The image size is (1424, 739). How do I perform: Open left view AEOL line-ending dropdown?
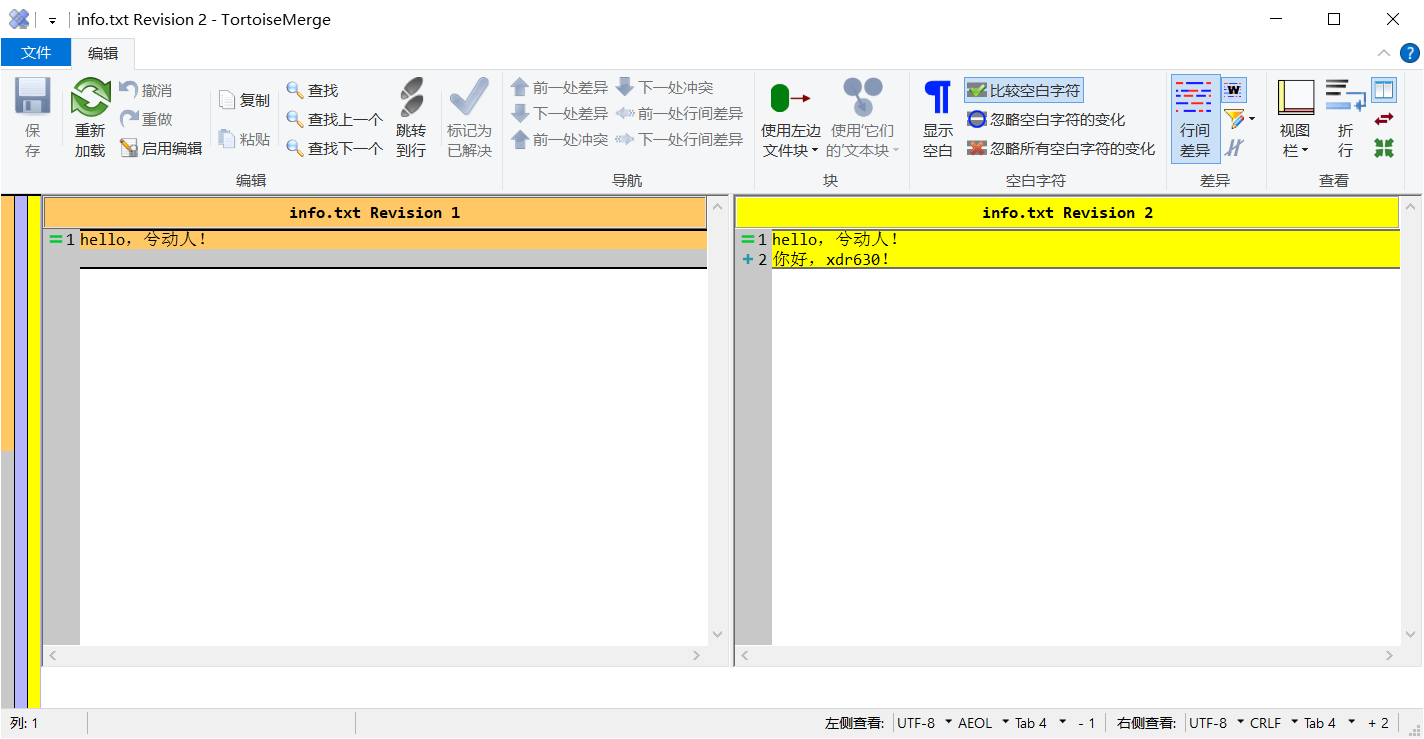pyautogui.click(x=982, y=723)
